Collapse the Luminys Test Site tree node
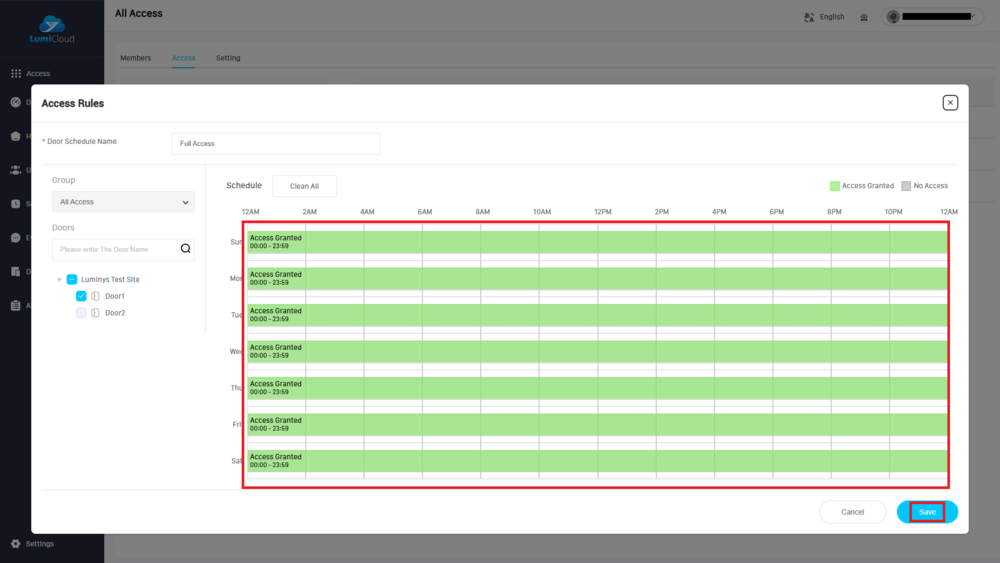Image resolution: width=1000 pixels, height=563 pixels. 59,280
